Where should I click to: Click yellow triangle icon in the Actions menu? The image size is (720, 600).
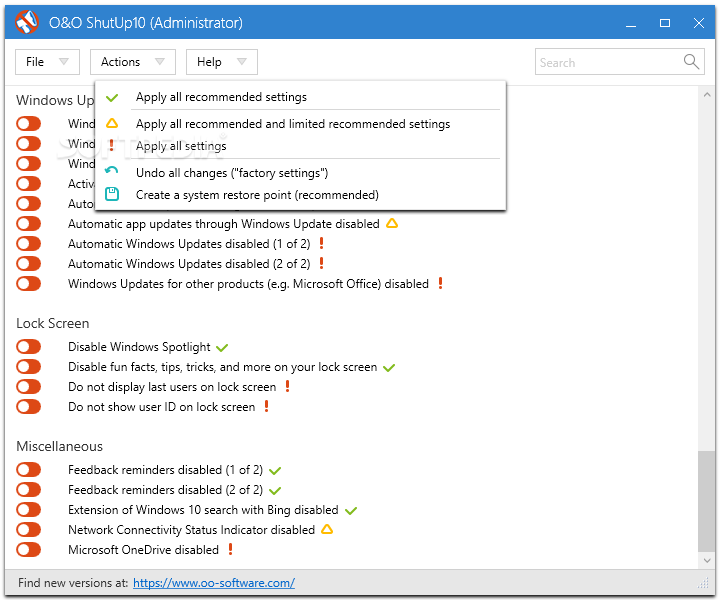(112, 123)
